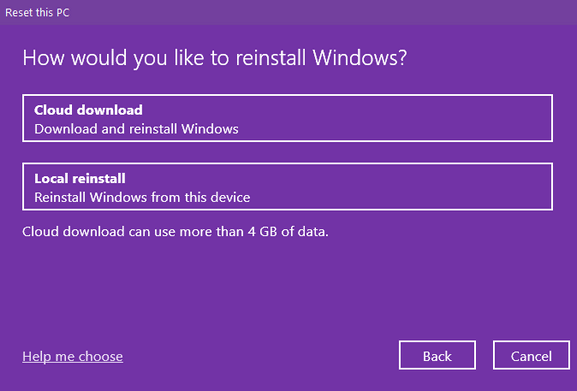Image resolution: width=577 pixels, height=391 pixels.
Task: Get help deciding between reinstall methods
Action: coord(72,356)
